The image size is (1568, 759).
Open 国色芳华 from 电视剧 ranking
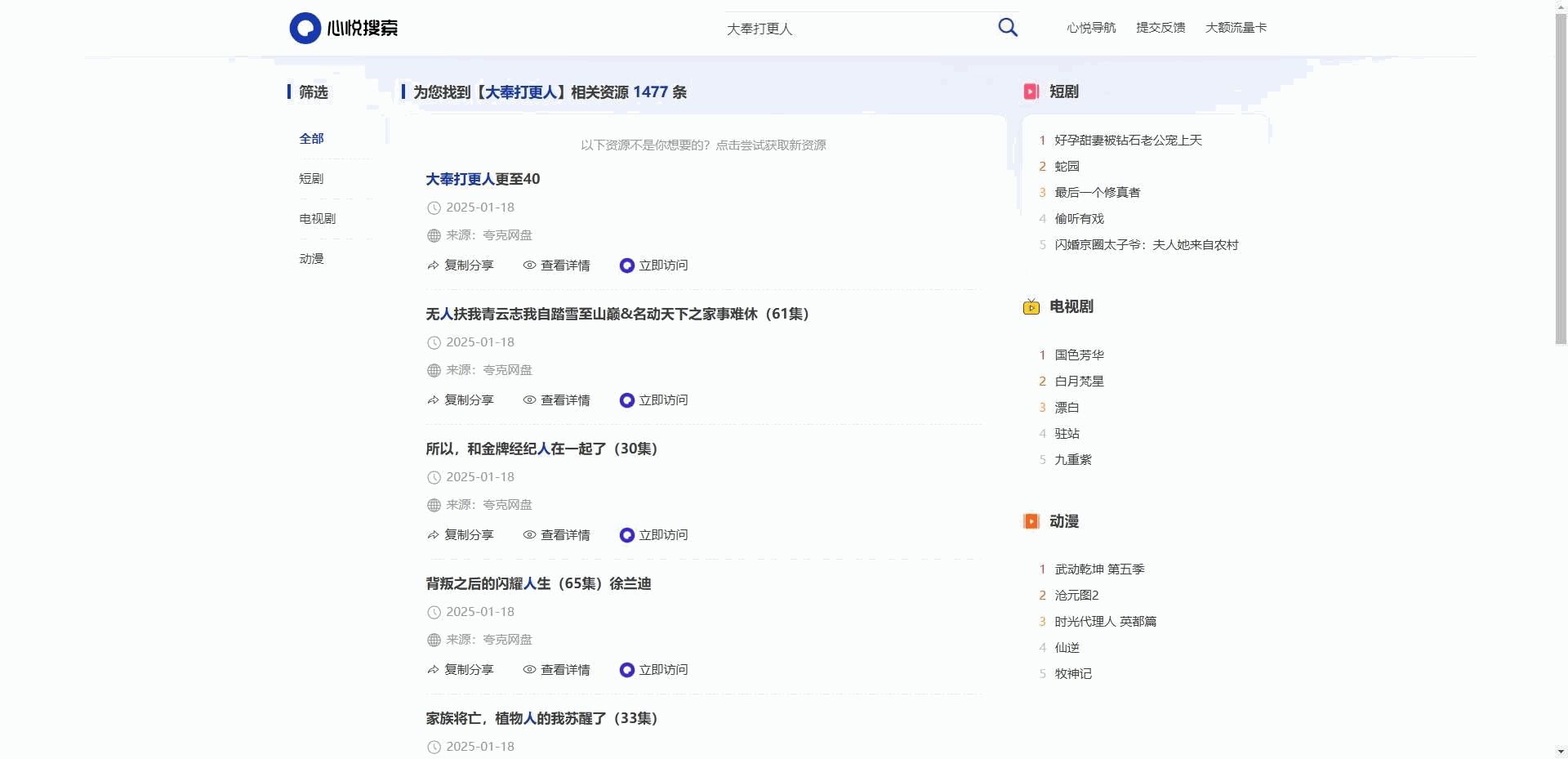[x=1079, y=355]
